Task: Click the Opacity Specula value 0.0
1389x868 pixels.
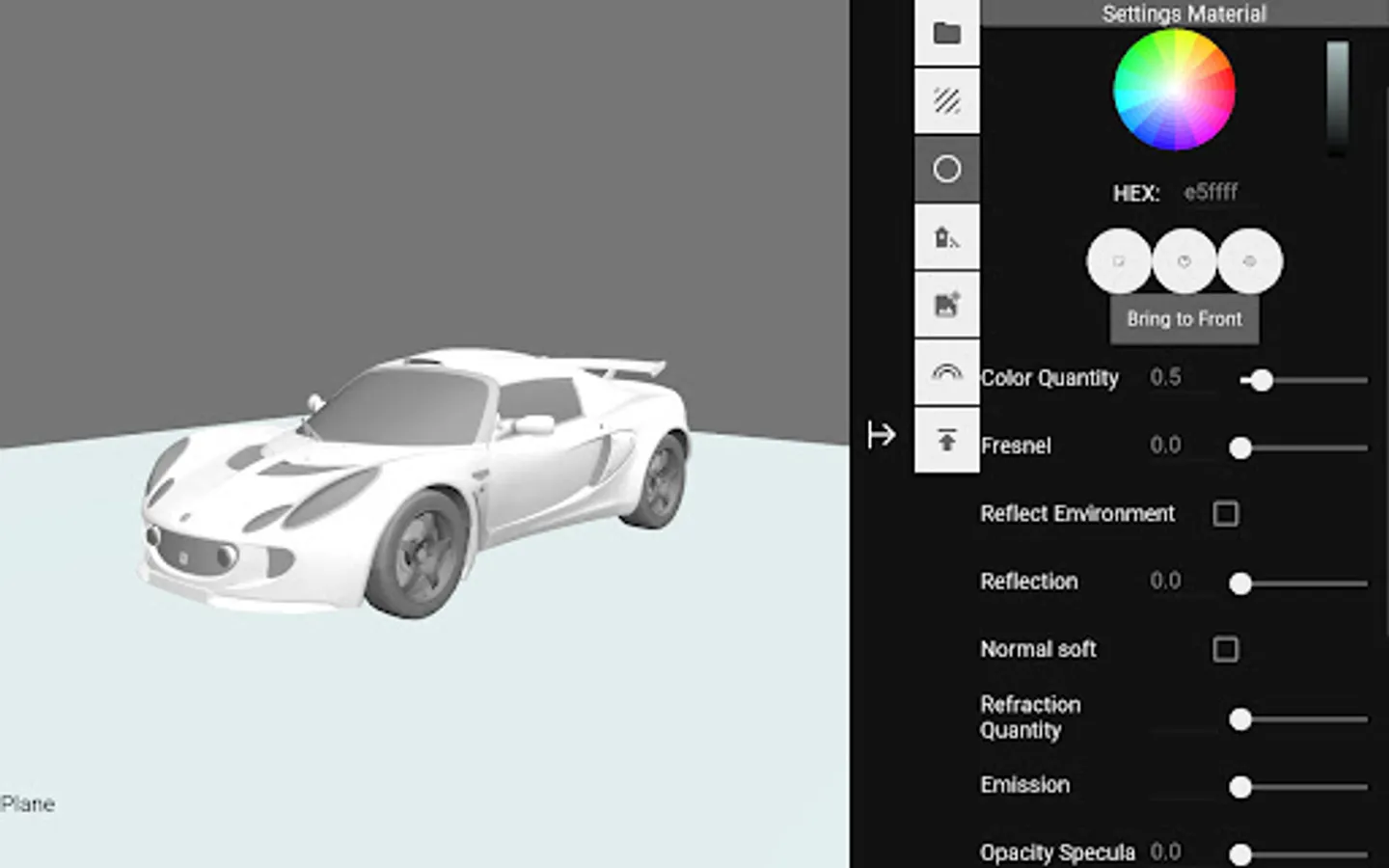Action: pos(1165,852)
